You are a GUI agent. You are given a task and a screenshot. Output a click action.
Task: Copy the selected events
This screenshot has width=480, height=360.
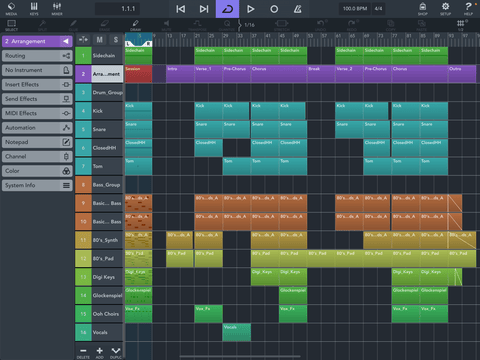pyautogui.click(x=390, y=25)
